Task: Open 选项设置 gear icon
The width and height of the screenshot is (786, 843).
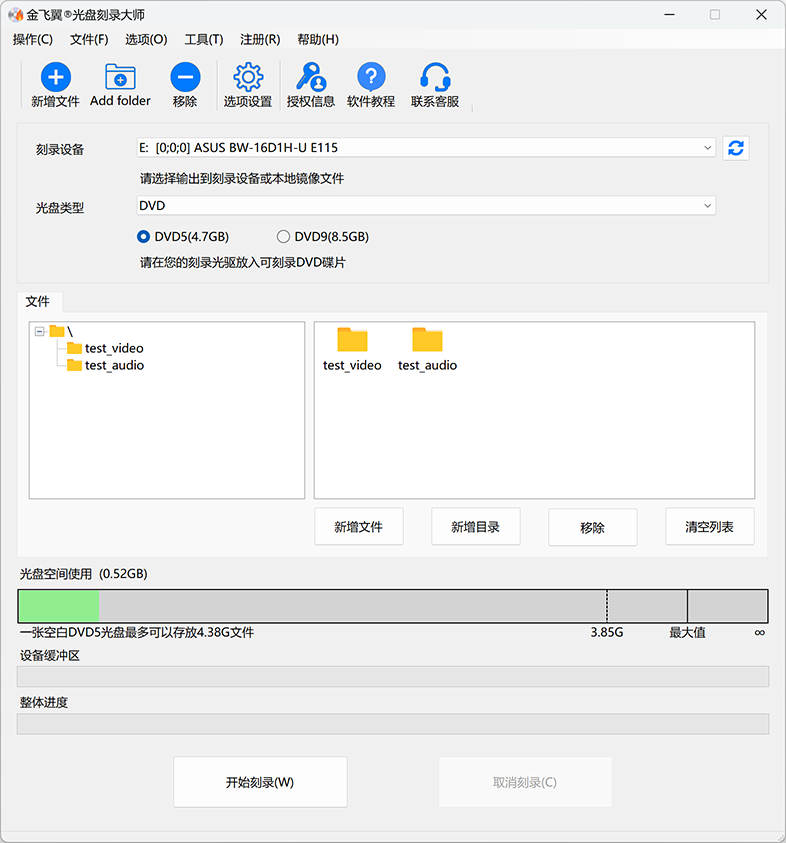Action: click(248, 78)
